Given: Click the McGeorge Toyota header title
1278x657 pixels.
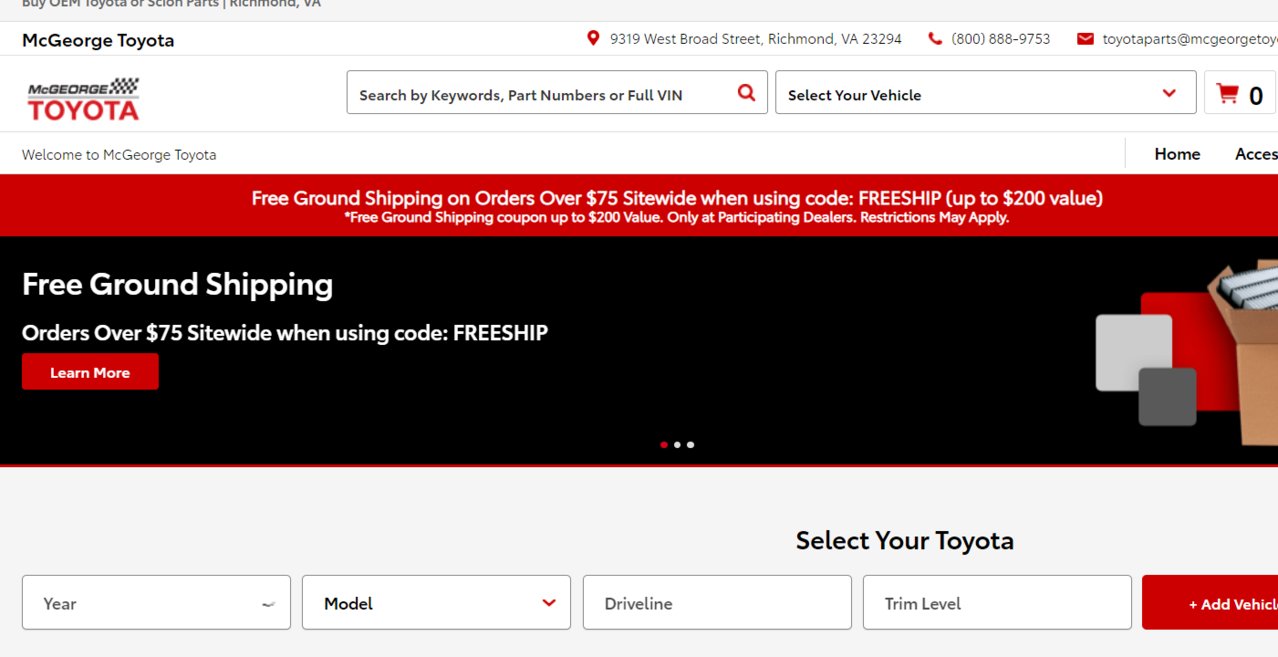Looking at the screenshot, I should tap(98, 40).
